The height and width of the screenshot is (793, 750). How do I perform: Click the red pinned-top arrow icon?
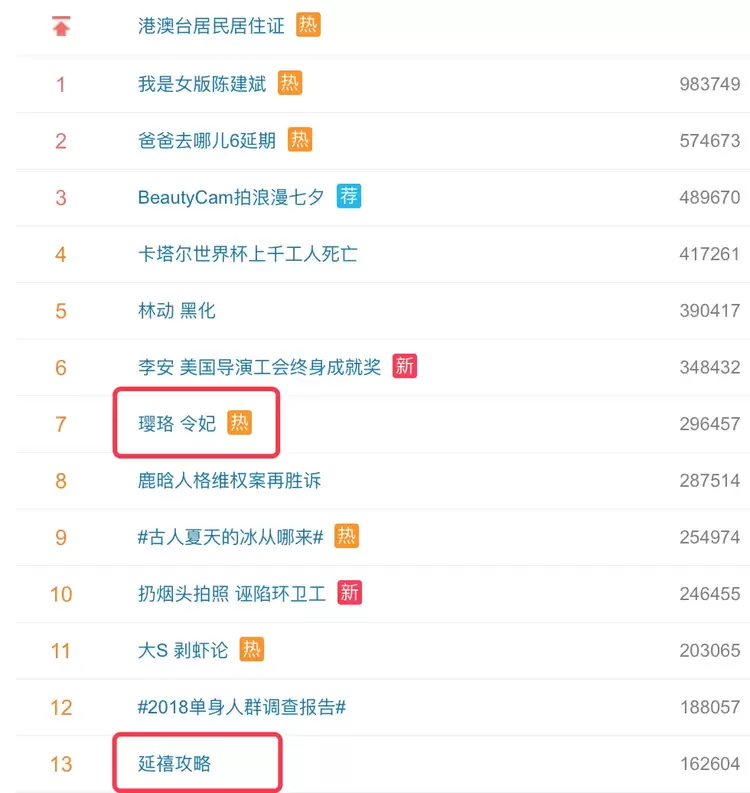click(61, 27)
